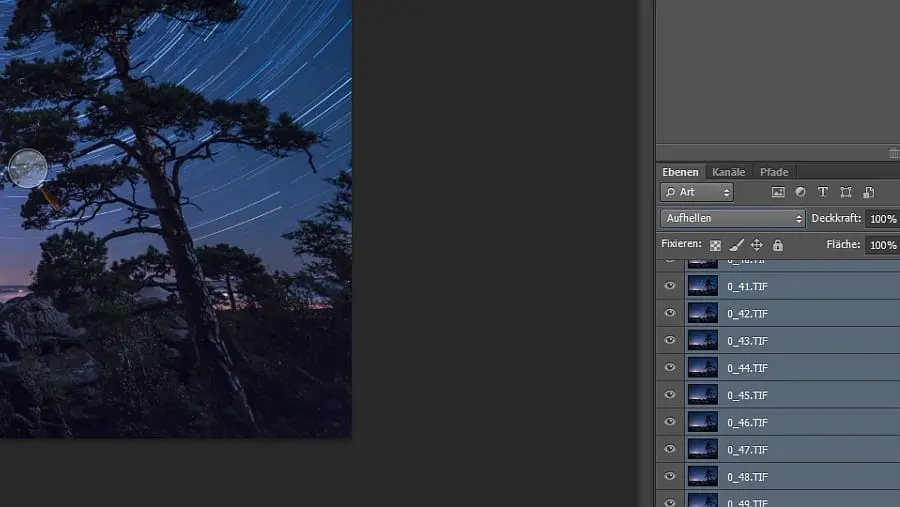
Task: Filter layers by type (T) icon
Action: pos(823,192)
